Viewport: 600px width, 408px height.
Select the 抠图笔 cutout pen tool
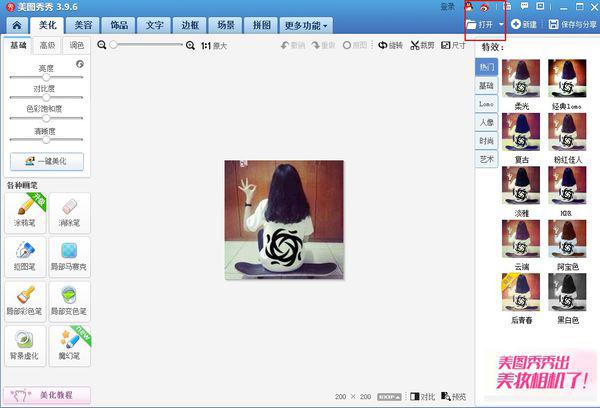[25, 257]
